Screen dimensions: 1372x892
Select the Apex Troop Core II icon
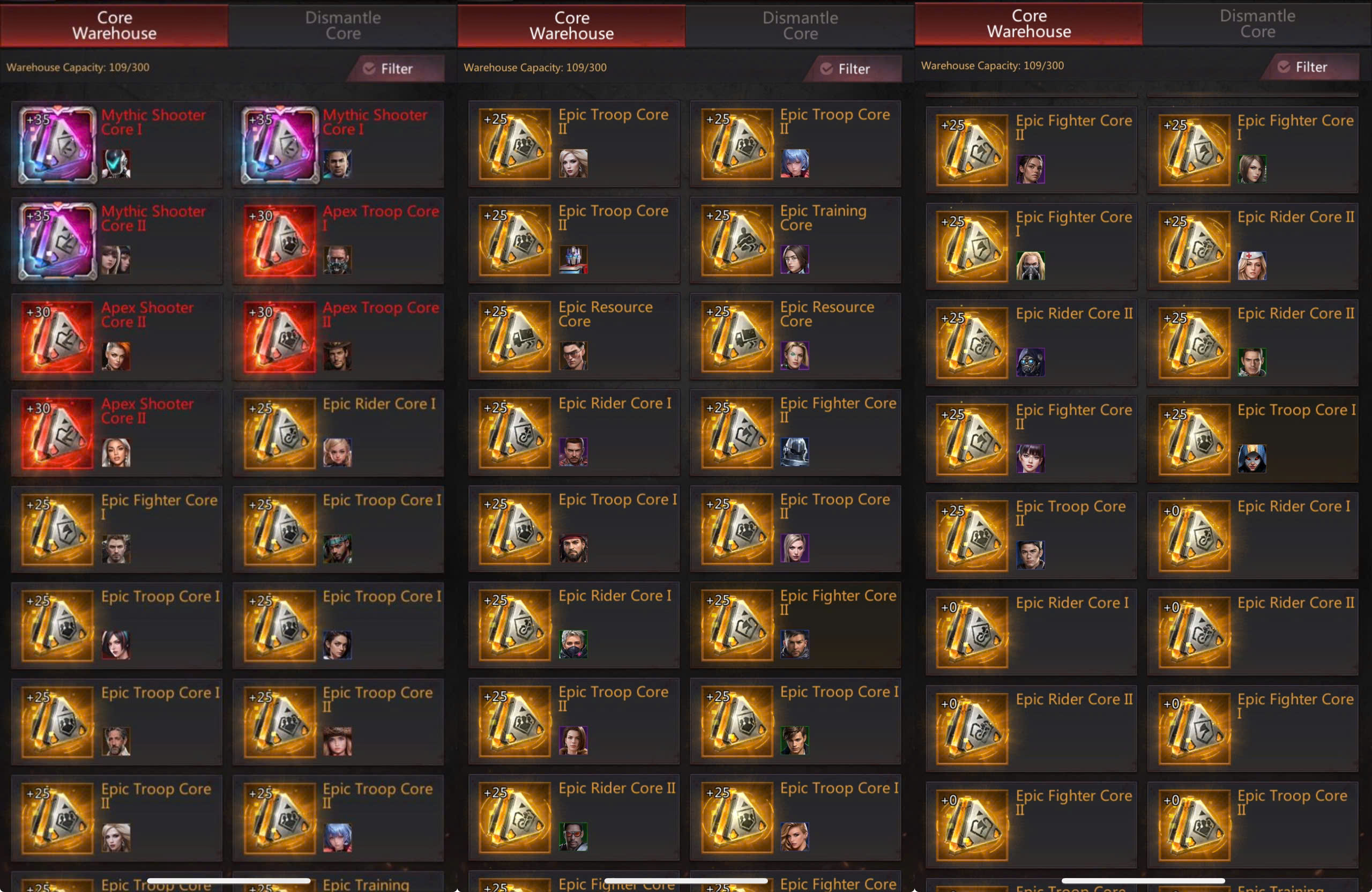[279, 337]
